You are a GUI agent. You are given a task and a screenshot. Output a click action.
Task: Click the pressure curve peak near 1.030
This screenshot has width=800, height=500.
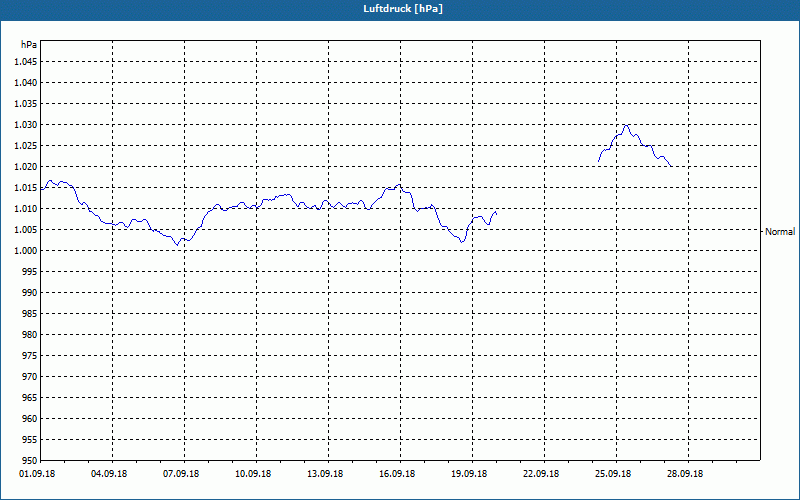[627, 125]
